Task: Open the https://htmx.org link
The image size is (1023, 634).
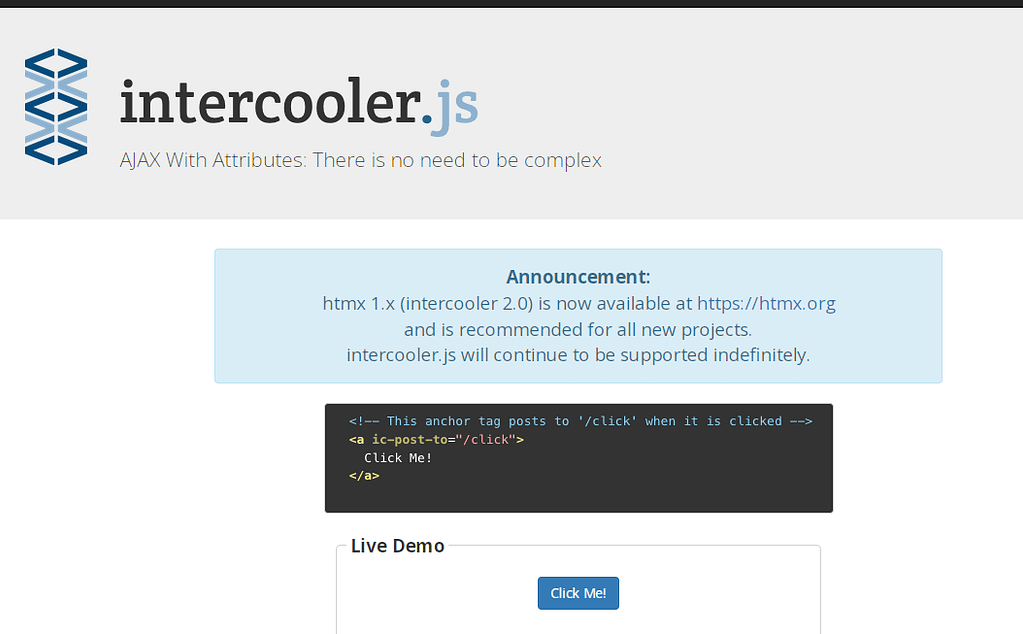Action: [766, 303]
